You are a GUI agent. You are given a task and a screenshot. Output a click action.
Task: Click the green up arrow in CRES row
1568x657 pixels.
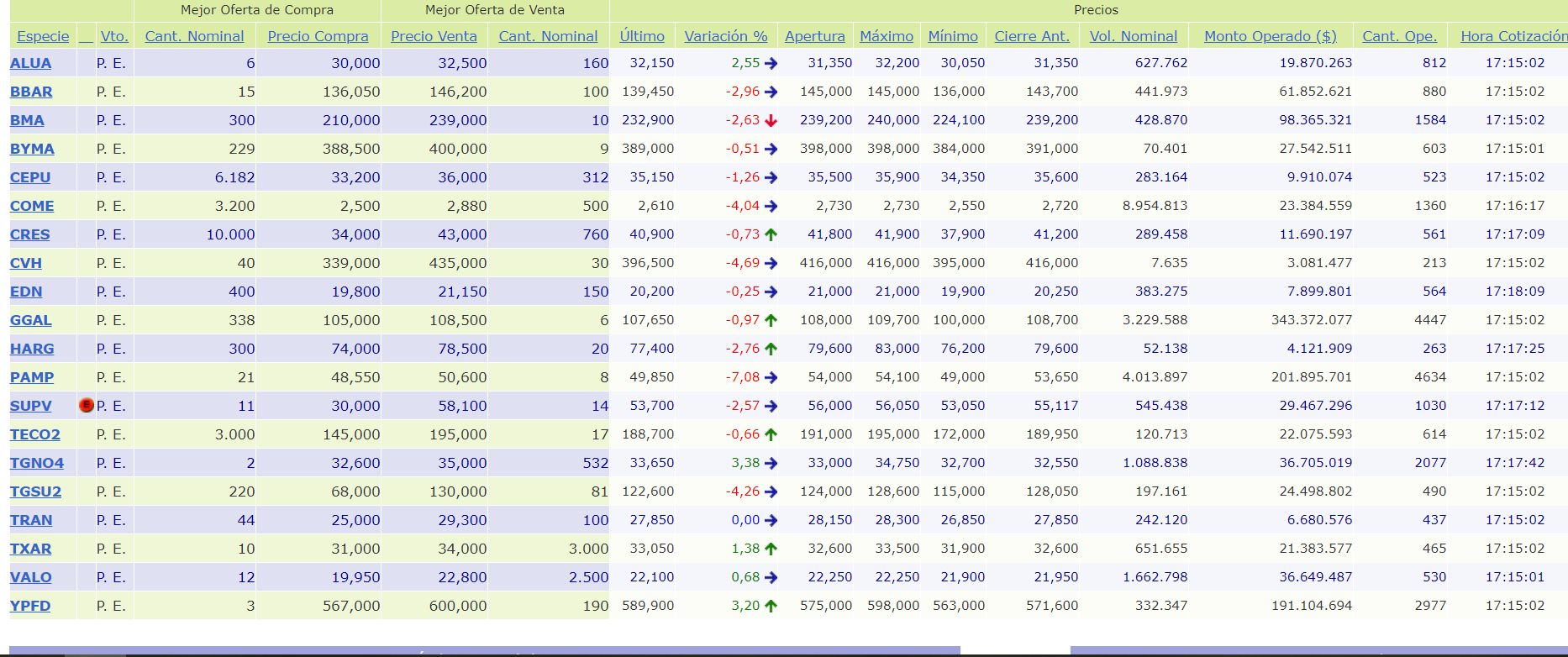tap(771, 234)
